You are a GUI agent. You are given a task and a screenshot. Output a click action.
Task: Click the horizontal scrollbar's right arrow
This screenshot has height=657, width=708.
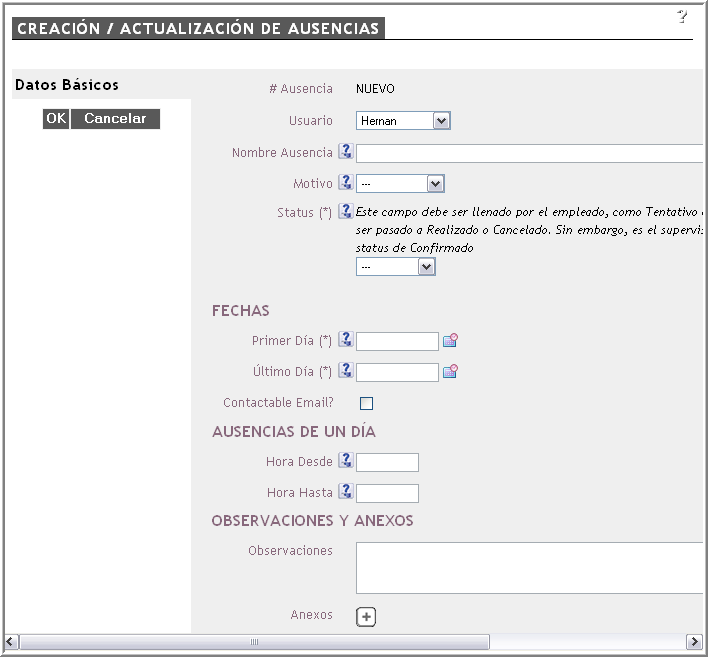(694, 641)
